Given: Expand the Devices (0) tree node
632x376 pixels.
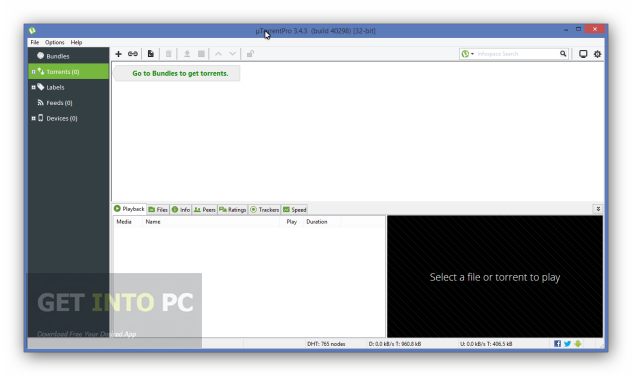Looking at the screenshot, I should pos(33,118).
